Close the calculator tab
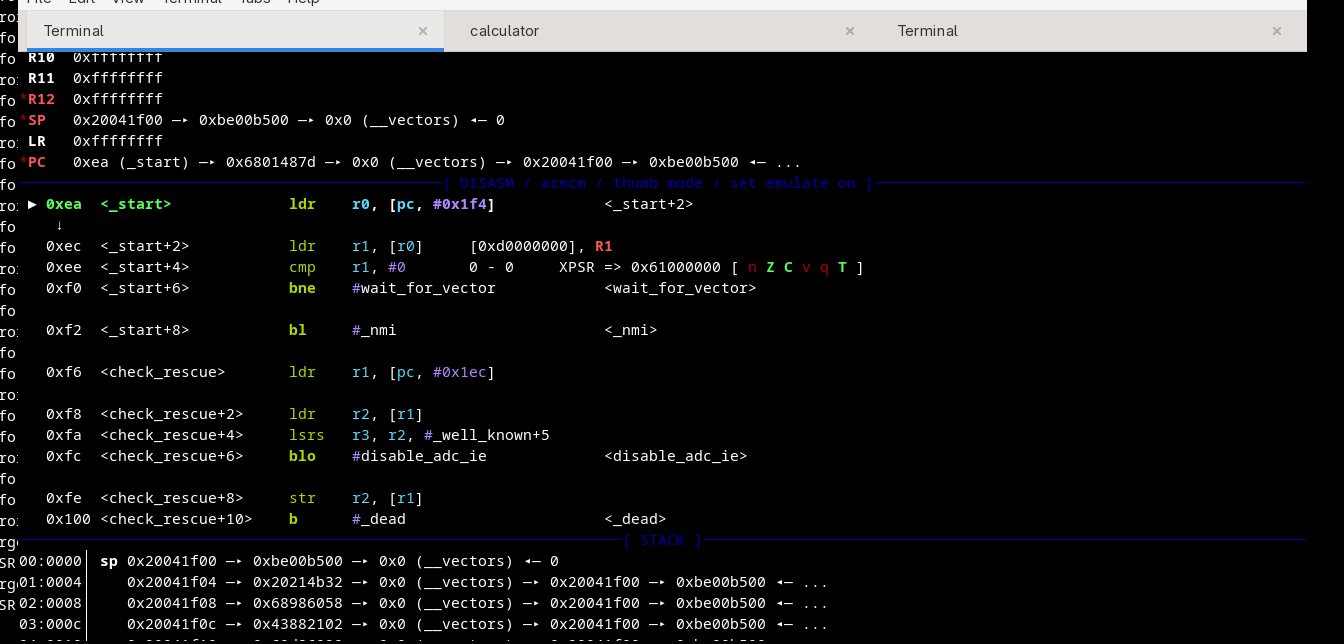Viewport: 1344px width, 644px height. coord(850,31)
